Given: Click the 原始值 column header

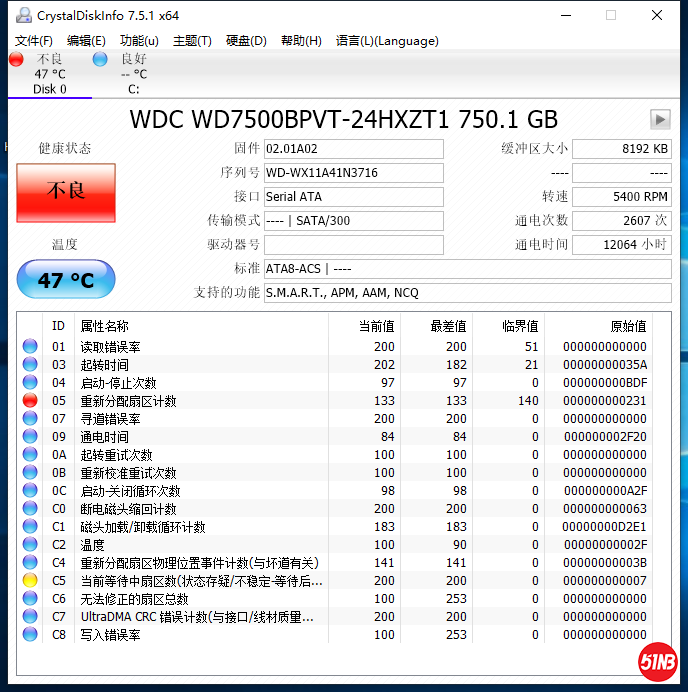Looking at the screenshot, I should click(x=628, y=326).
